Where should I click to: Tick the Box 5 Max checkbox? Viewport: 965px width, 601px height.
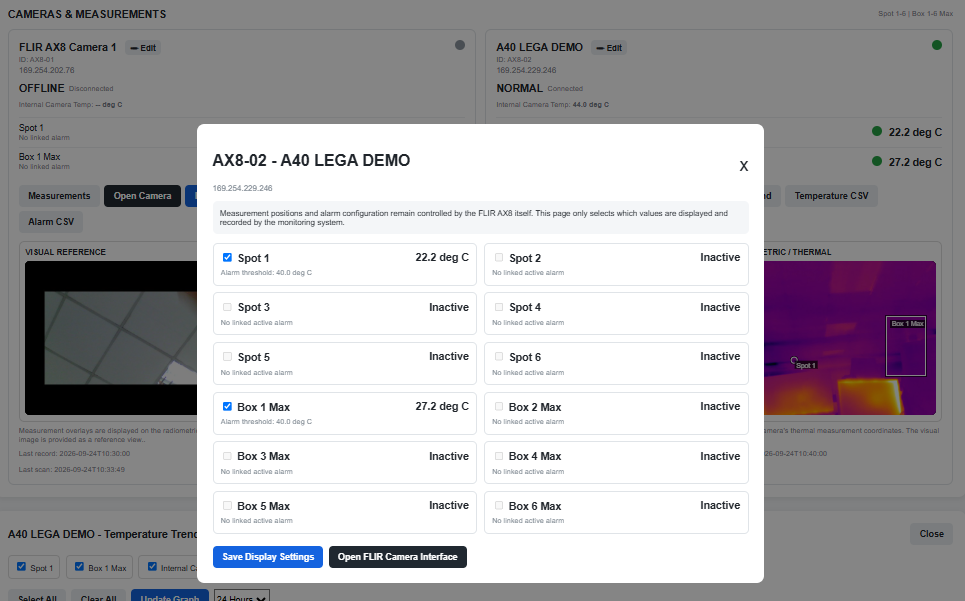pyautogui.click(x=227, y=506)
